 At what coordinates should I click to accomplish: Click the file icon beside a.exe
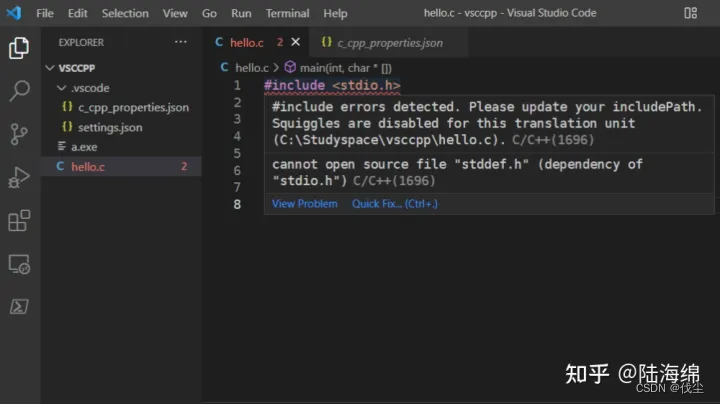(x=62, y=146)
